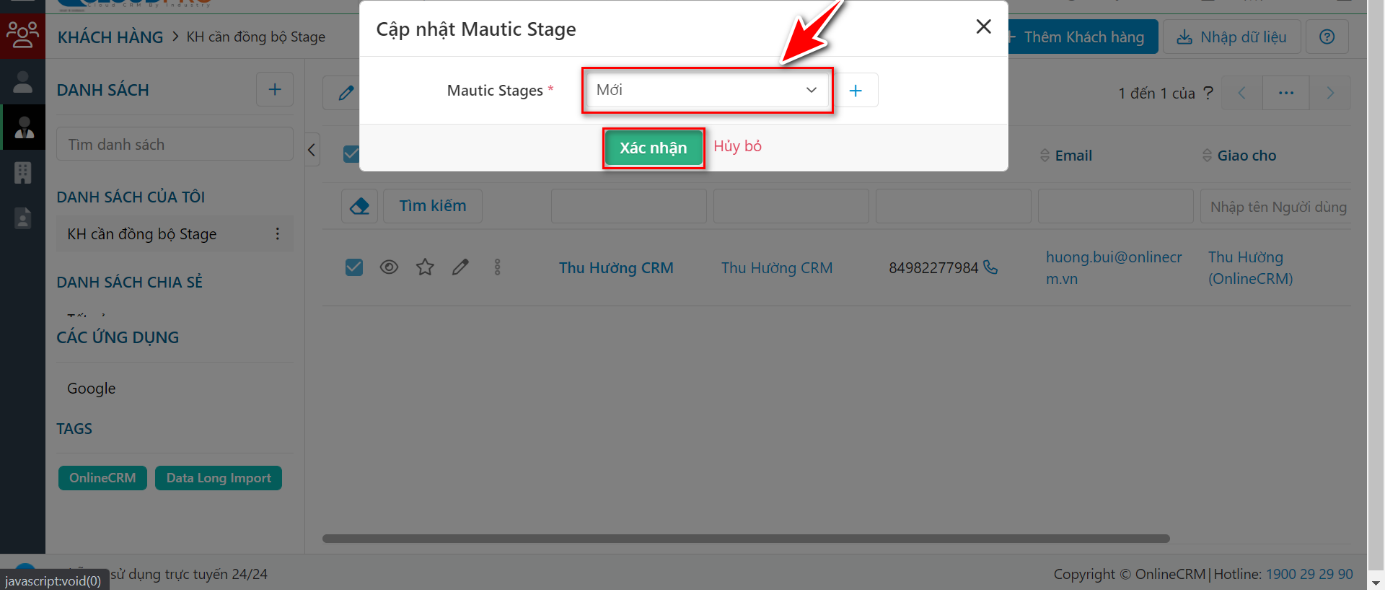Click the eraser icon to clear filters
Screen dimensions: 1385x590
click(359, 205)
